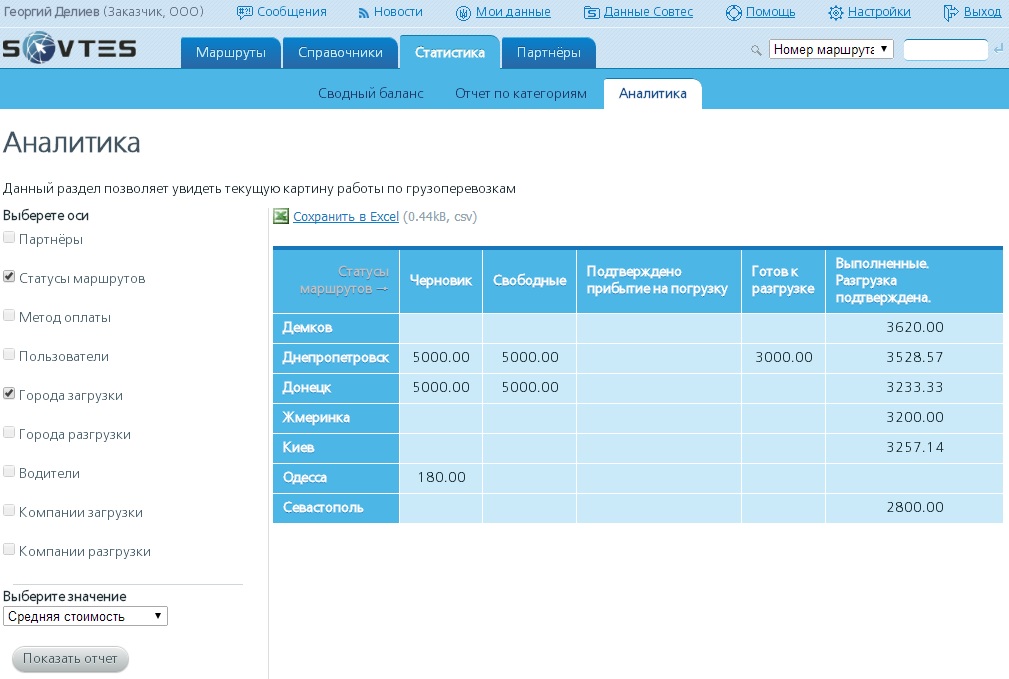The image size is (1009, 679).
Task: Uncheck the Статусы маршрутов checkbox
Action: [x=9, y=277]
